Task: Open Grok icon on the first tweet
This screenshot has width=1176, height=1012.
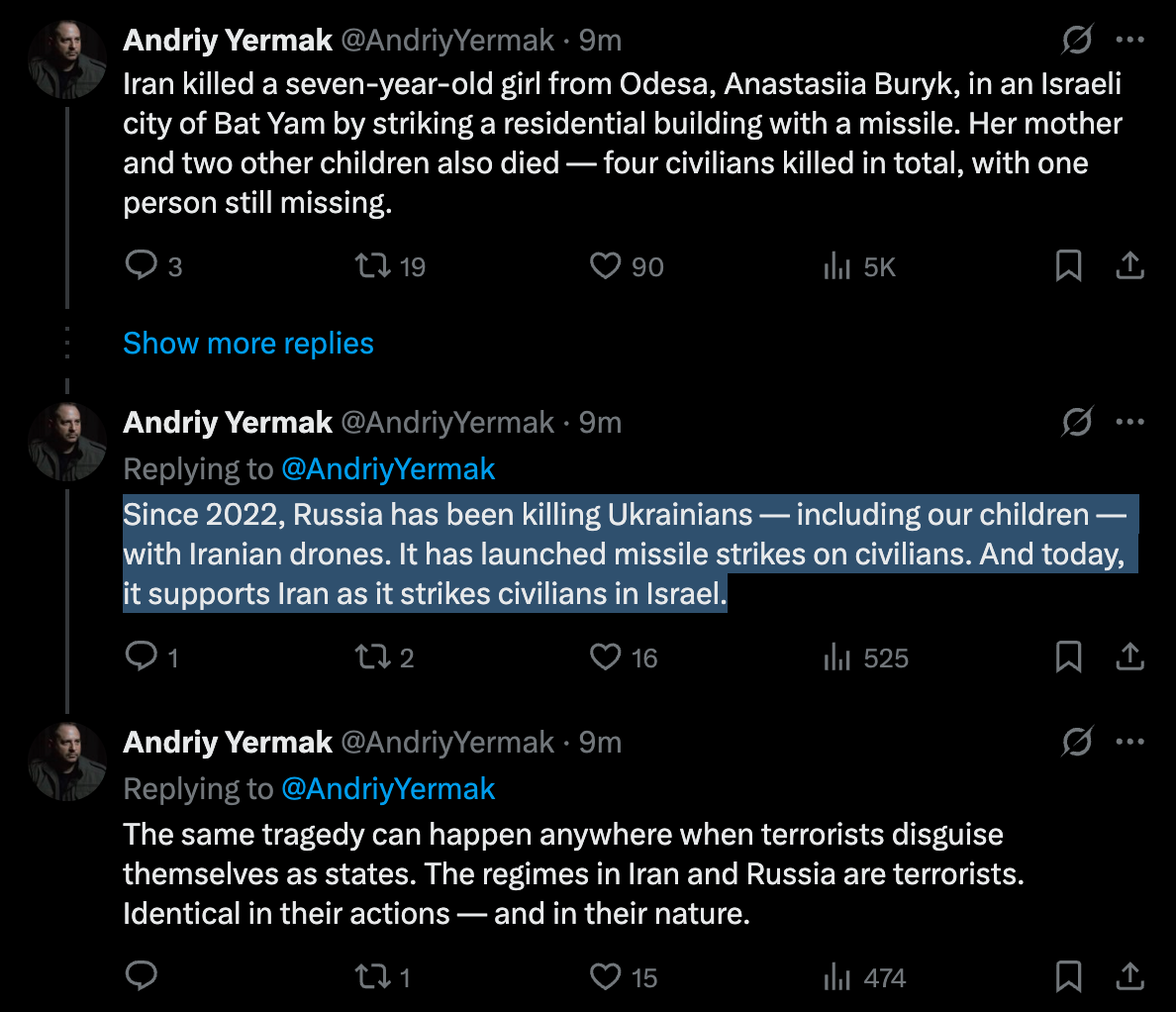Action: (x=1077, y=40)
